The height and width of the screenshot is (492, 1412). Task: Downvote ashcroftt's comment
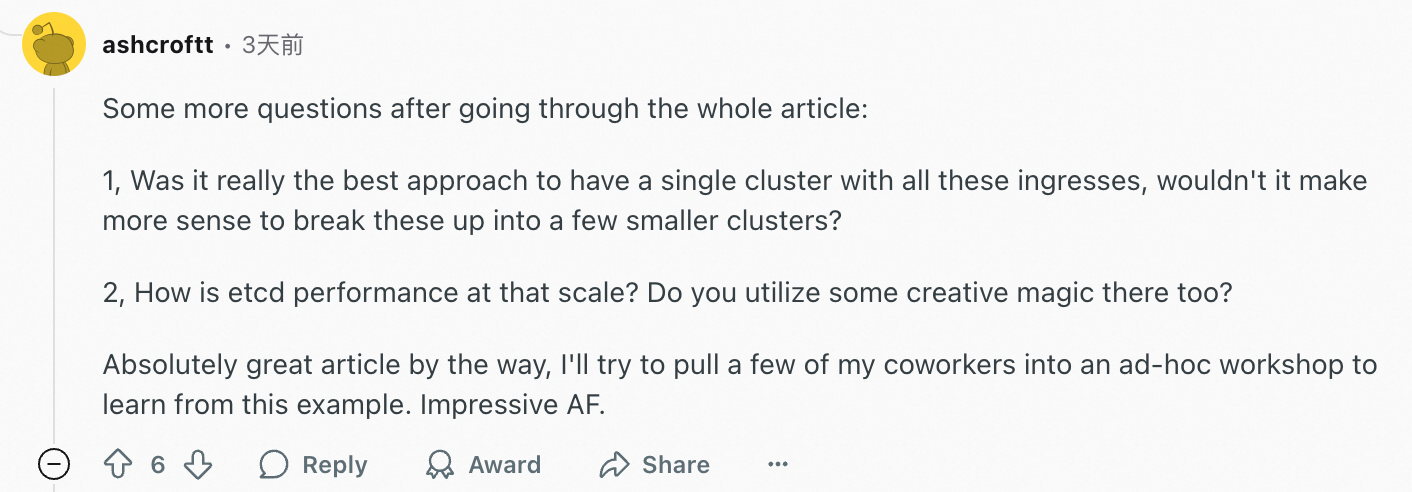(x=198, y=464)
